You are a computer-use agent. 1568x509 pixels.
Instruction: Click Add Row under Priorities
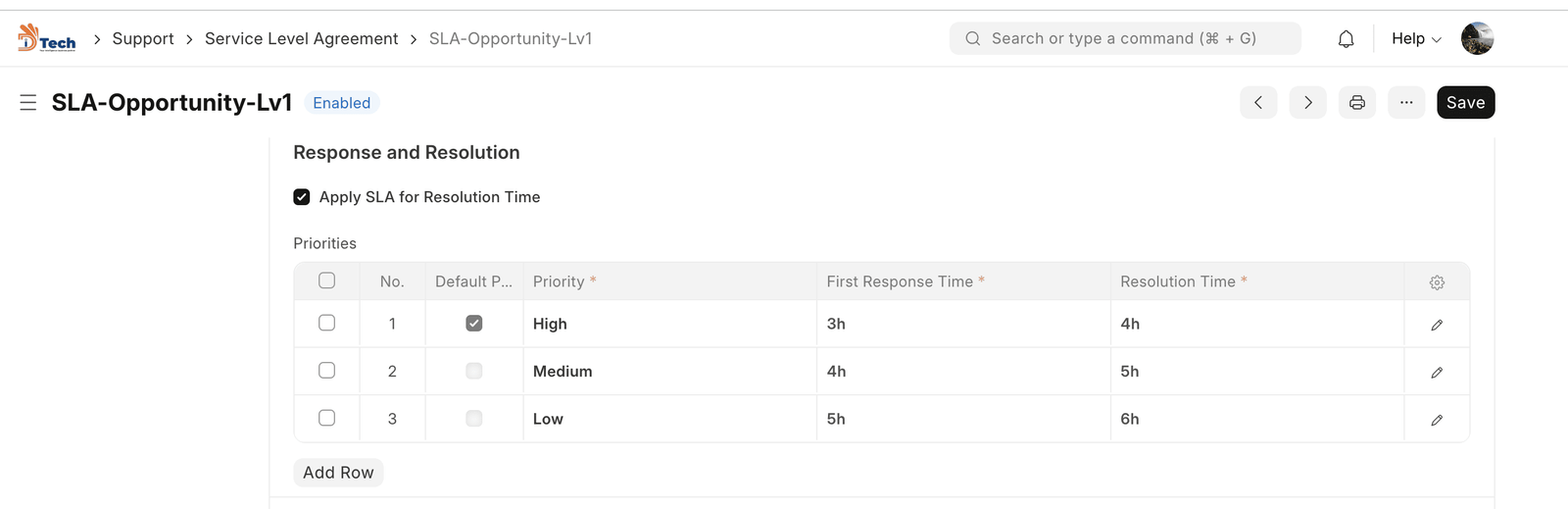[338, 473]
